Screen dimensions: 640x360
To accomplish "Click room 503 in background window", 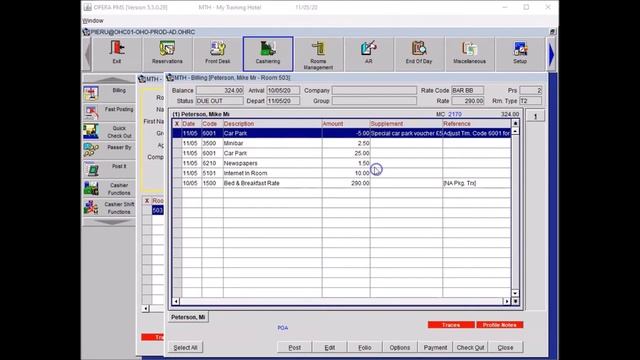I will tap(158, 210).
